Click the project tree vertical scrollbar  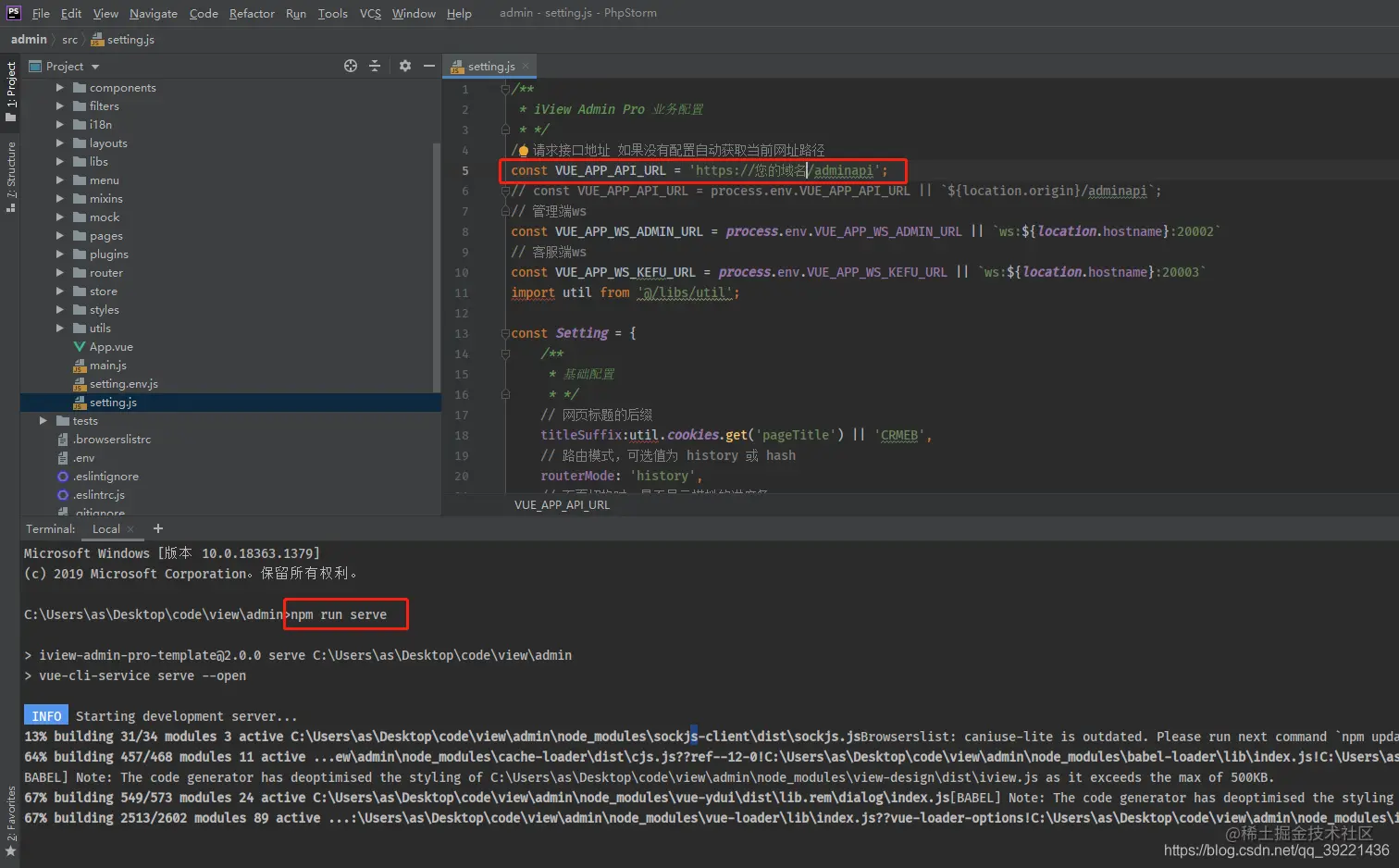coord(436,268)
